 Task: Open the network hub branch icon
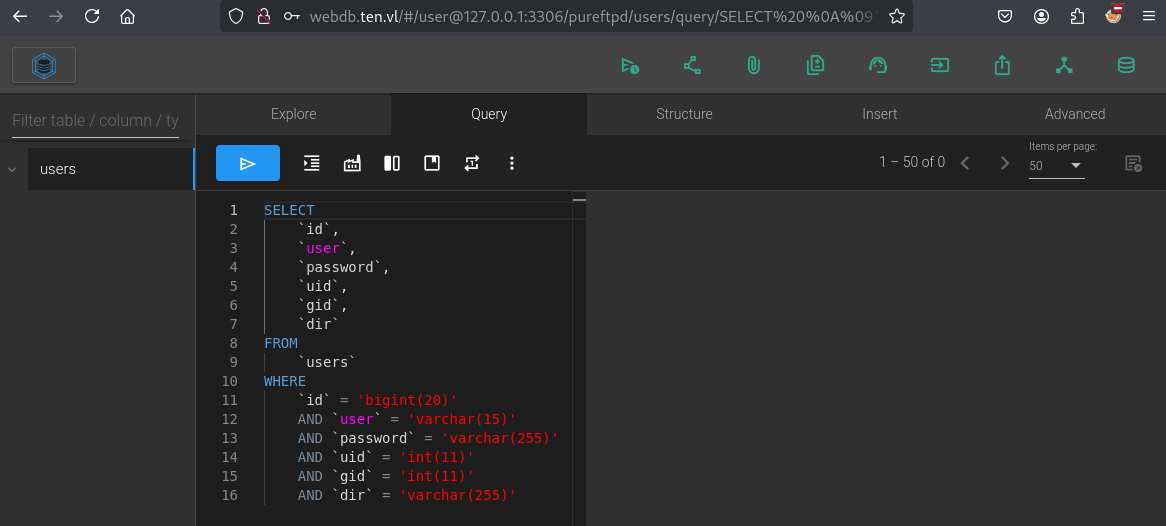pyautogui.click(x=1064, y=65)
